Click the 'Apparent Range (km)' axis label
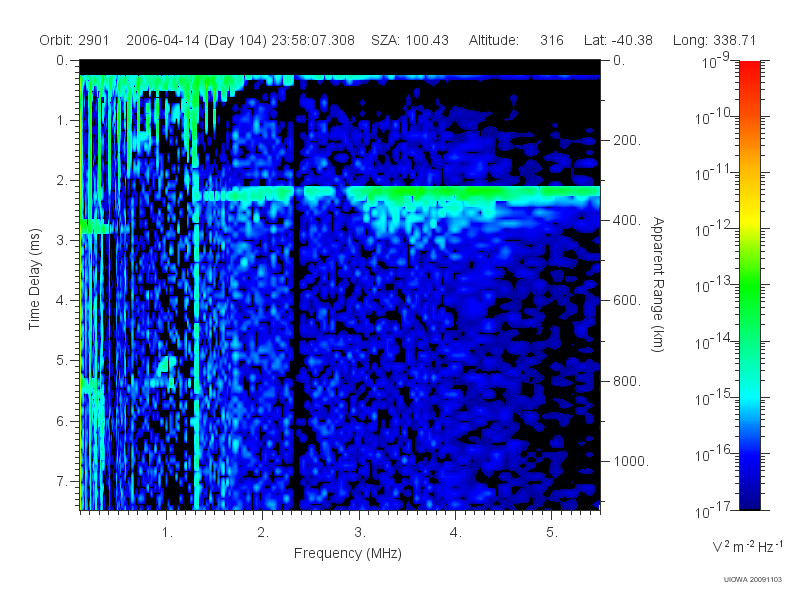The image size is (800, 600). click(658, 285)
